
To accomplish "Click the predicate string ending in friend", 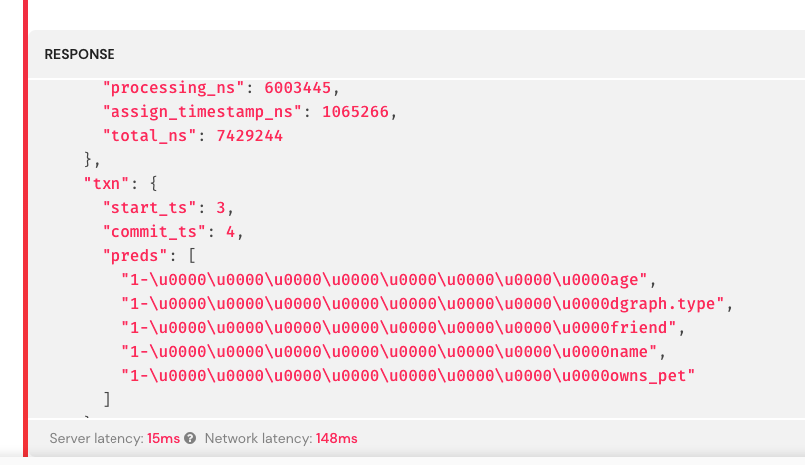I will click(x=398, y=328).
